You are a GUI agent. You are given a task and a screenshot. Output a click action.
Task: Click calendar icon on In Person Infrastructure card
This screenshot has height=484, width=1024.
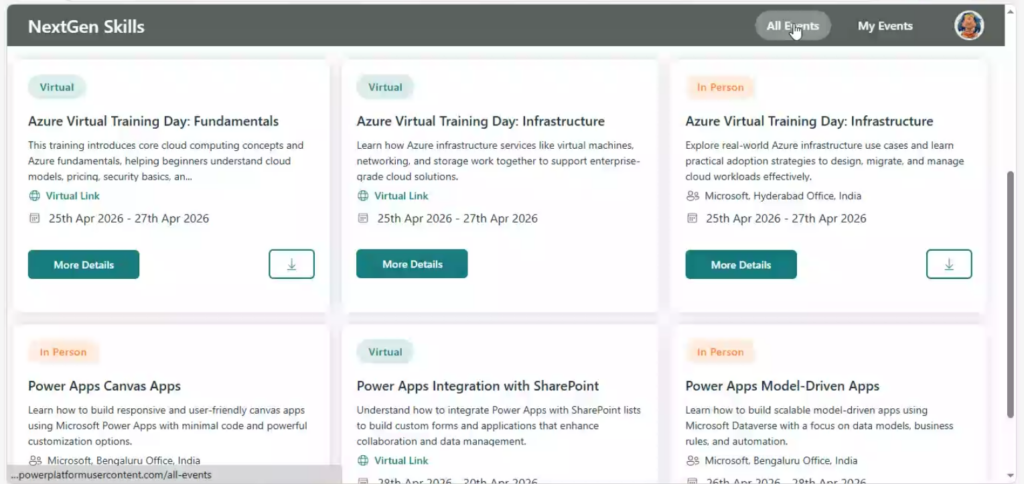click(692, 218)
